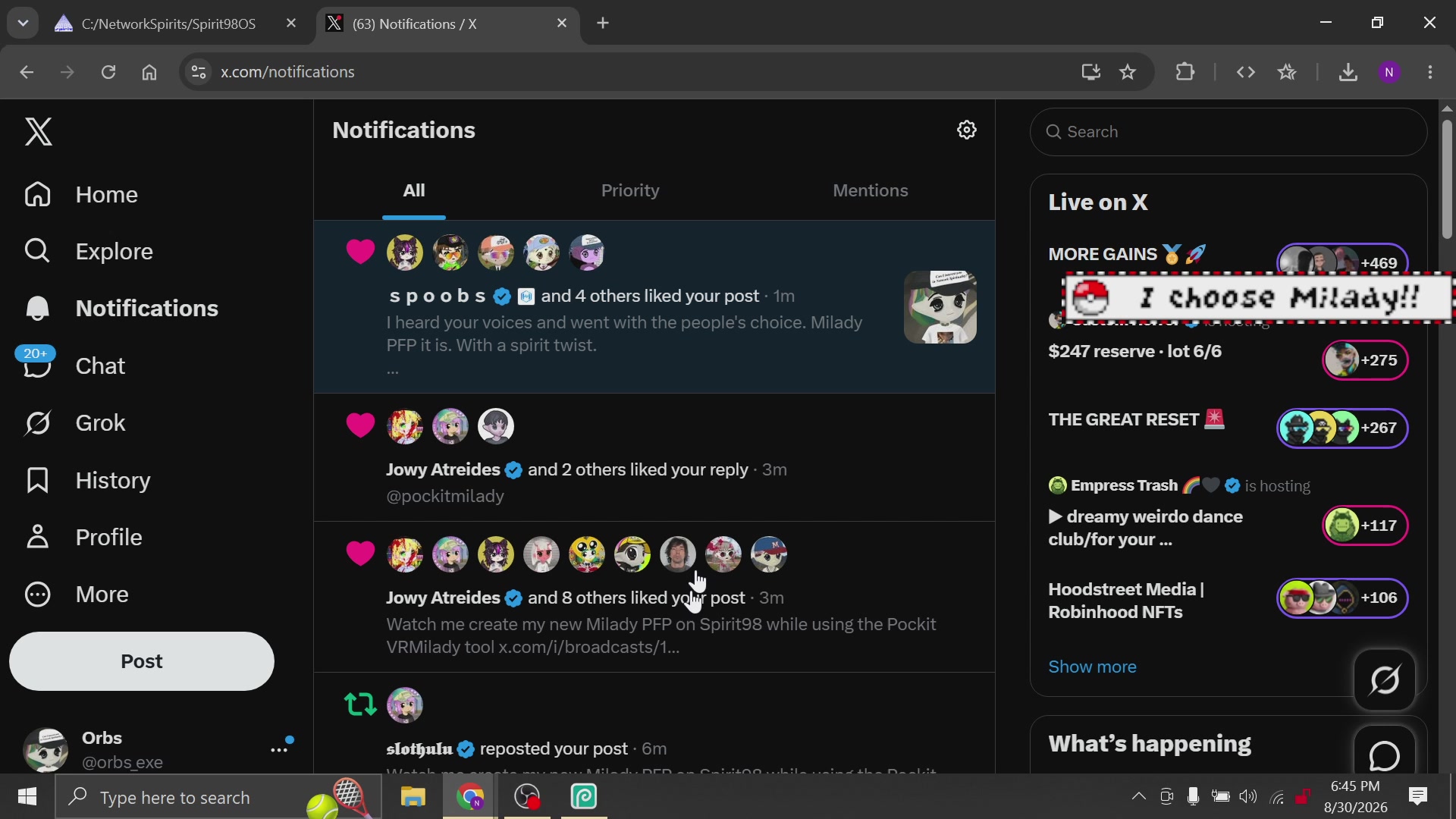Viewport: 1456px width, 819px height.
Task: Open File Explorer from the taskbar
Action: (x=413, y=797)
